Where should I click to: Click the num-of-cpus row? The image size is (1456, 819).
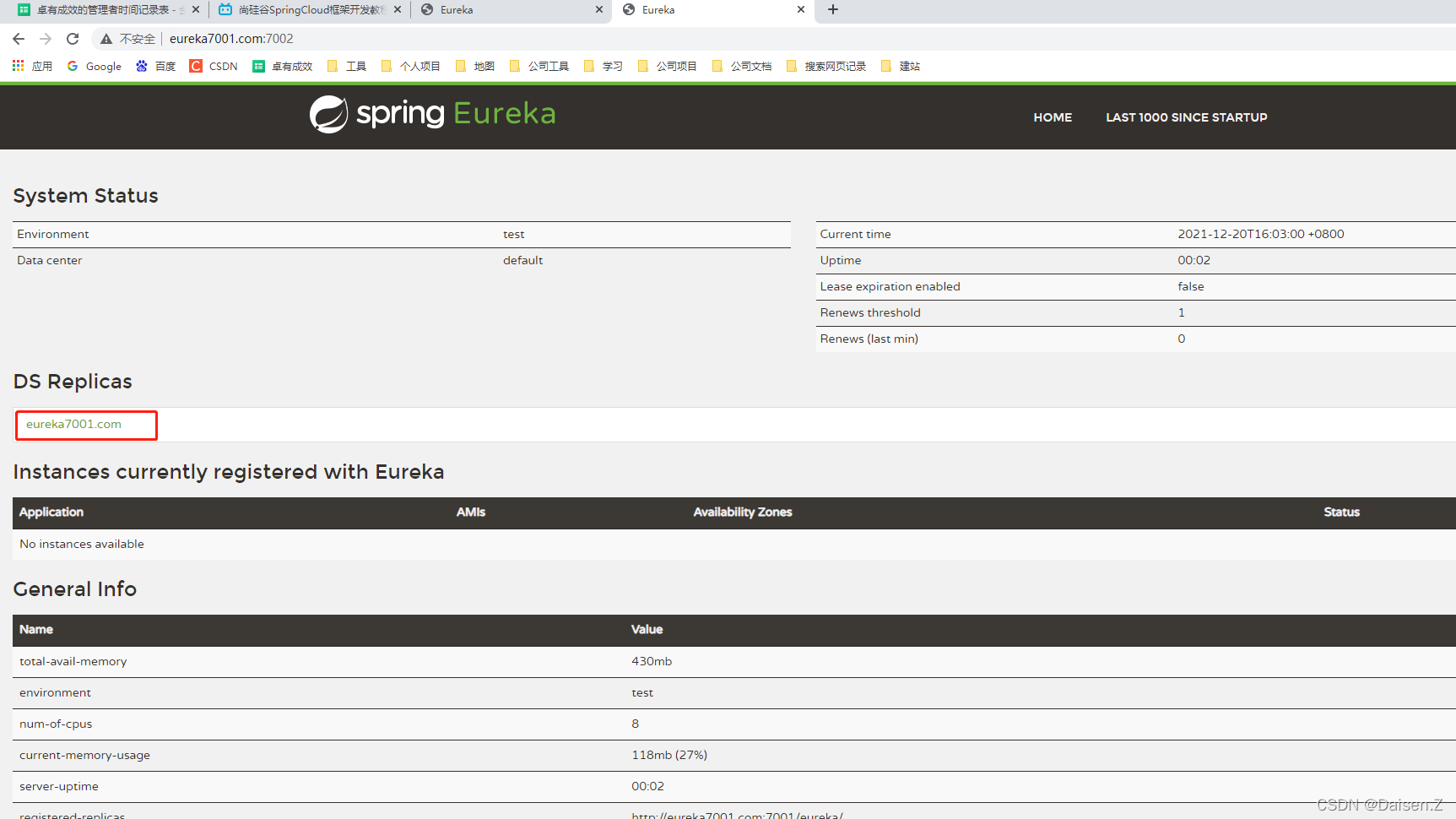734,724
